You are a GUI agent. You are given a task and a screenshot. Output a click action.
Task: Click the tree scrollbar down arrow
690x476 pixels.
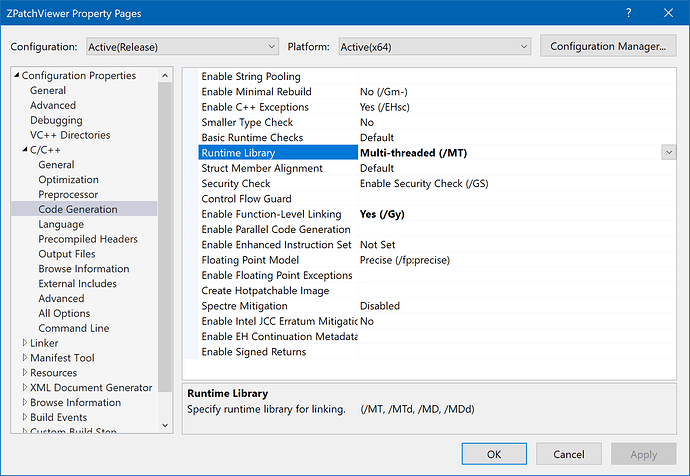tap(165, 425)
